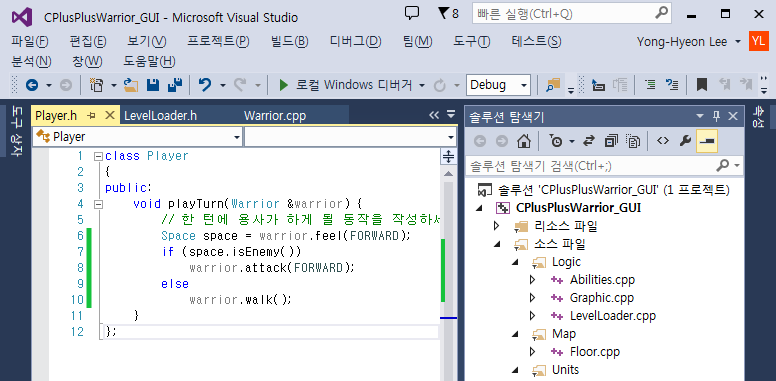
Task: Open Yong-Hyeon Lee account dropdown
Action: click(738, 42)
